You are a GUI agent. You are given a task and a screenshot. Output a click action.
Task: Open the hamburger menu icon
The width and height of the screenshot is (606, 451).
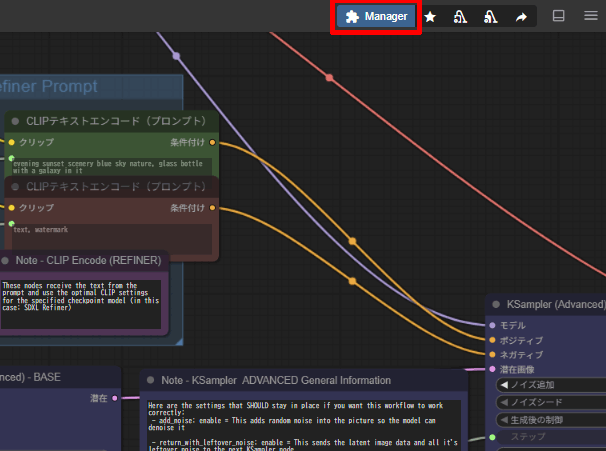(591, 16)
